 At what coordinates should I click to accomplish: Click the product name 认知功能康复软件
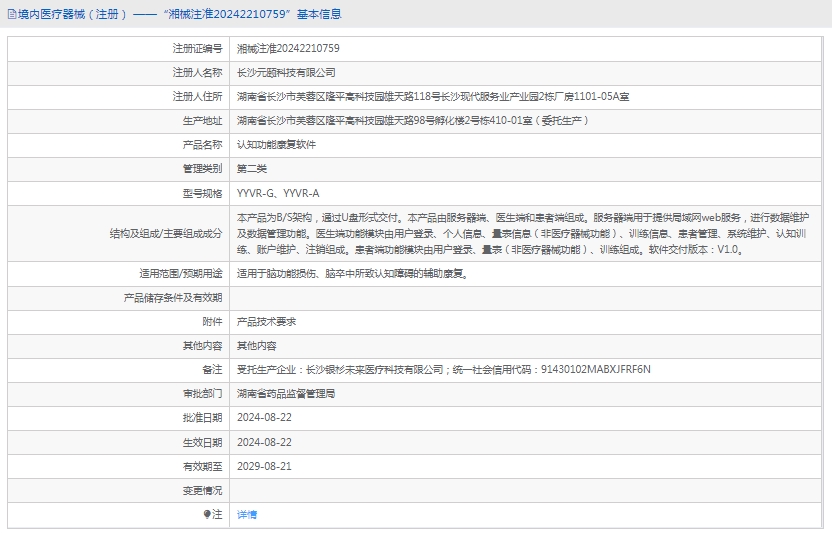click(x=276, y=144)
